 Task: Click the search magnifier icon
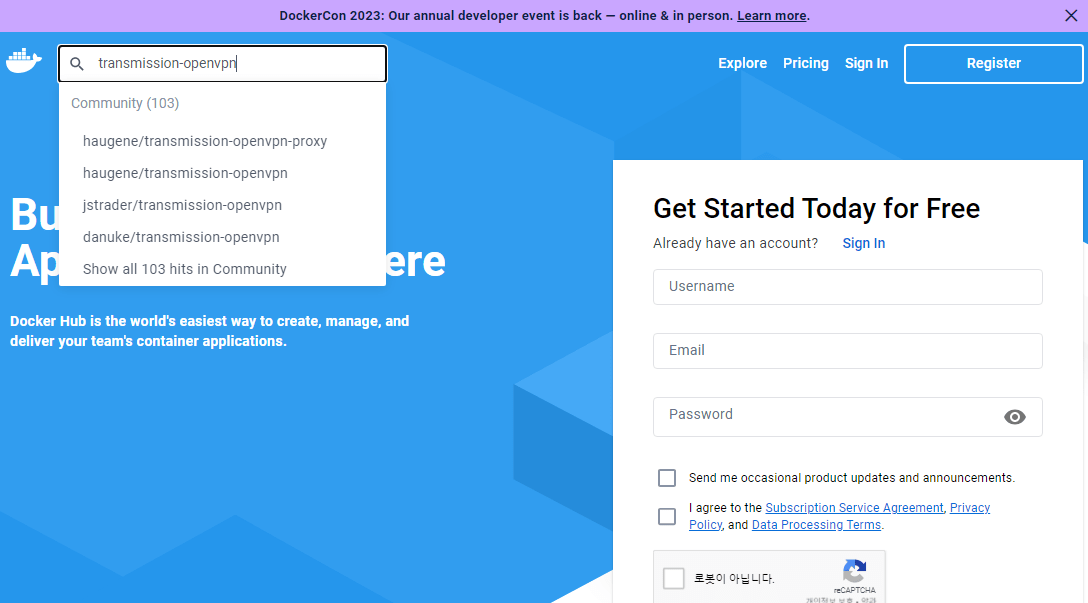77,64
